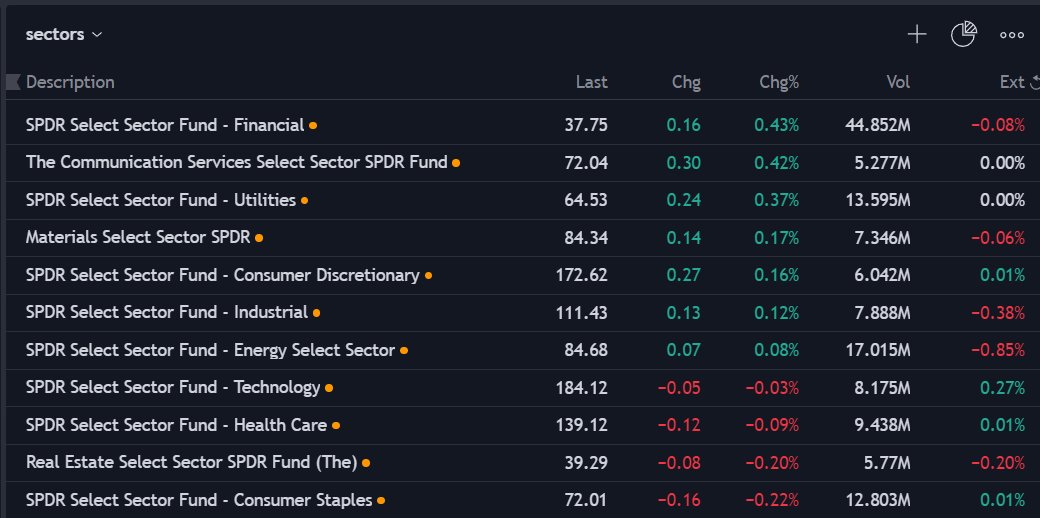Viewport: 1040px width, 518px height.
Task: Click orange status dot next to Consumer Discretionary
Action: [x=428, y=275]
